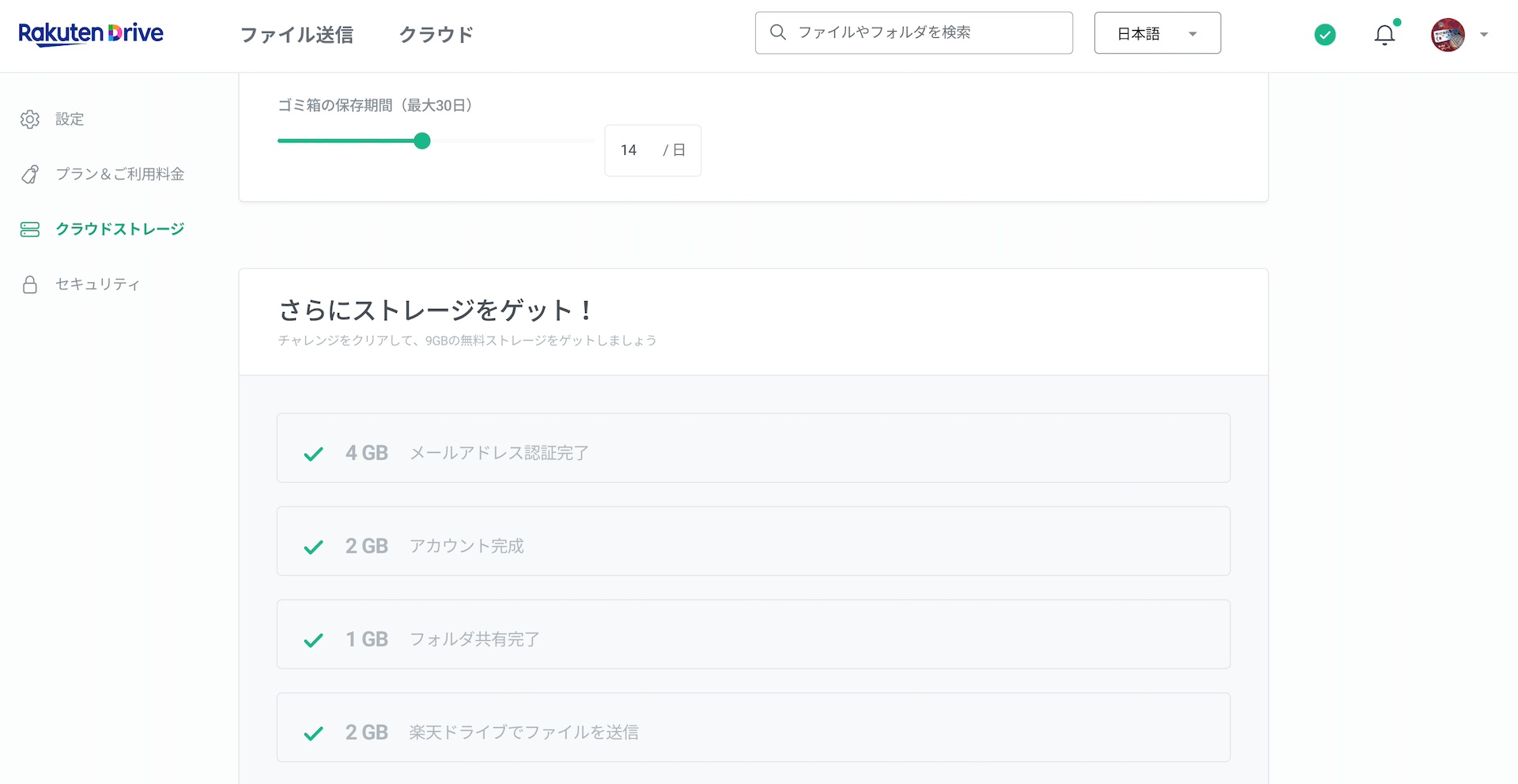Click the プラン＆ご利用料金 tag icon
The width and height of the screenshot is (1518, 784).
point(30,175)
